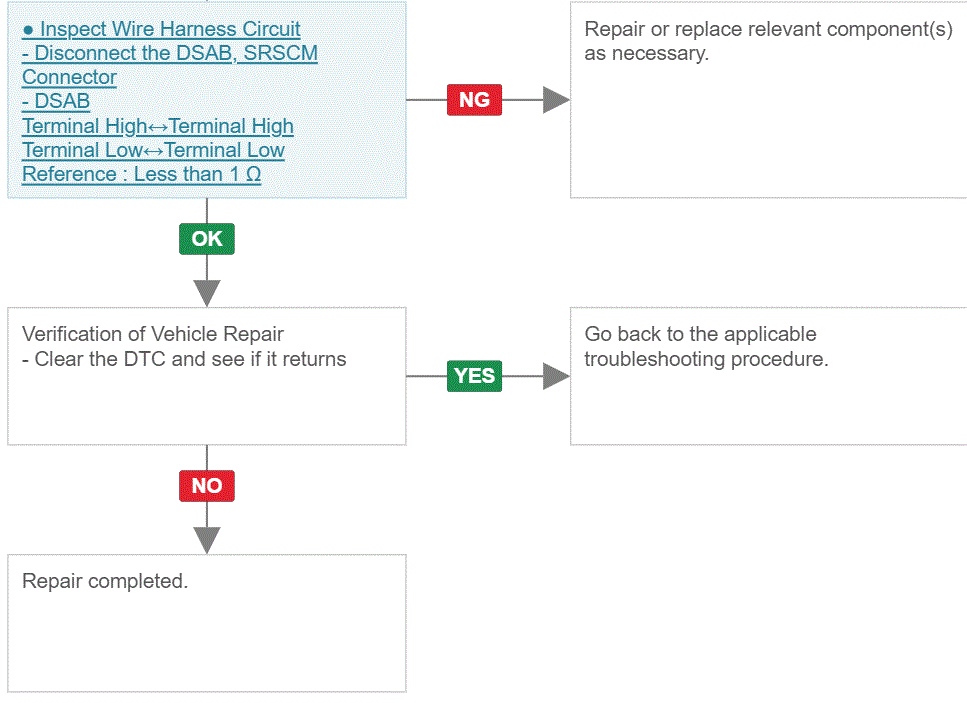Image resolution: width=967 pixels, height=703 pixels.
Task: Click the red NO badge
Action: click(x=207, y=486)
